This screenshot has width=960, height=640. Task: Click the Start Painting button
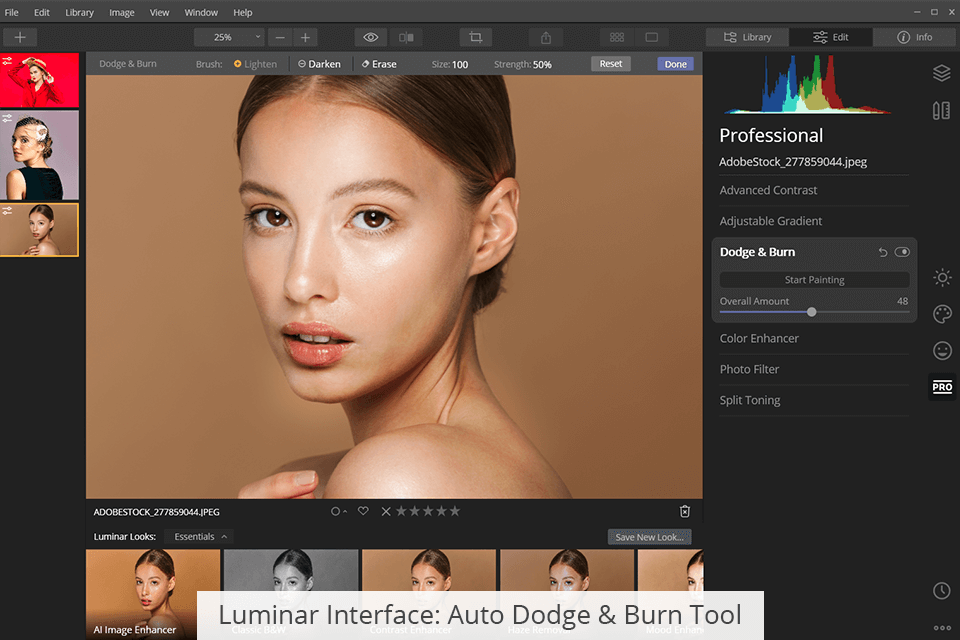coord(814,280)
